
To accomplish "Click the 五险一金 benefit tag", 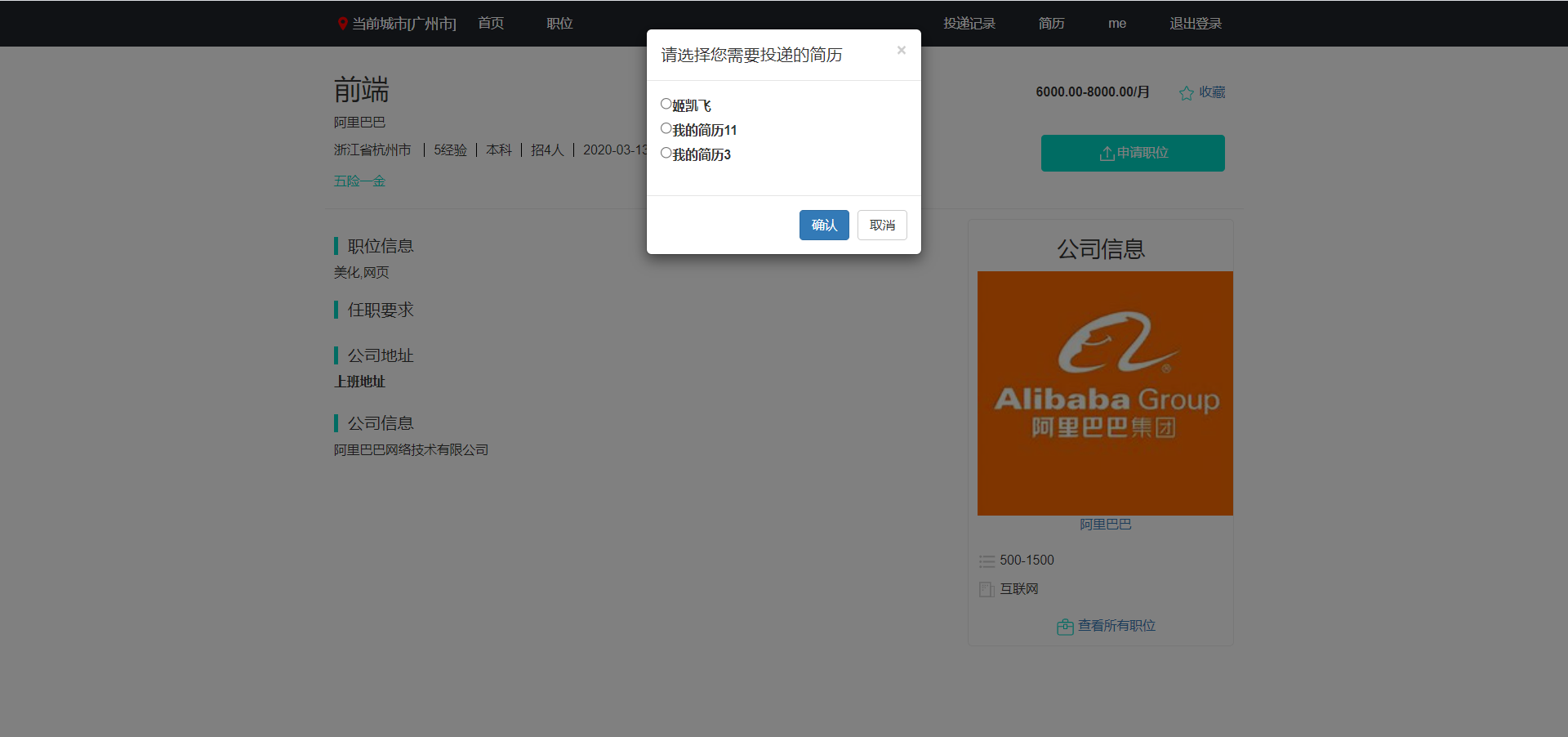I will pyautogui.click(x=359, y=181).
